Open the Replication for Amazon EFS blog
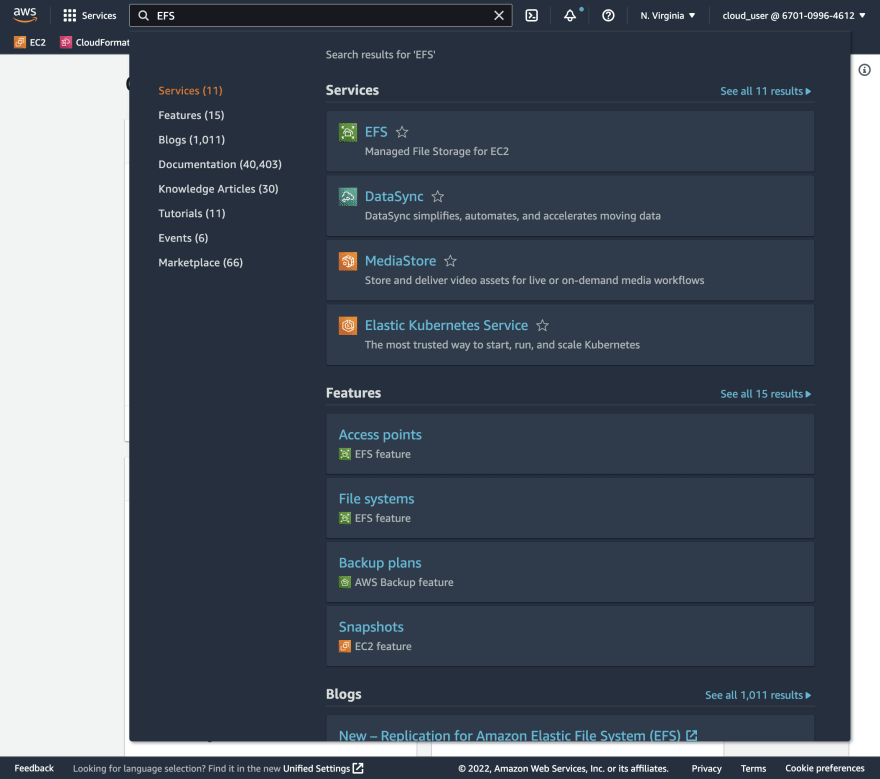The height and width of the screenshot is (779, 880). (x=517, y=735)
